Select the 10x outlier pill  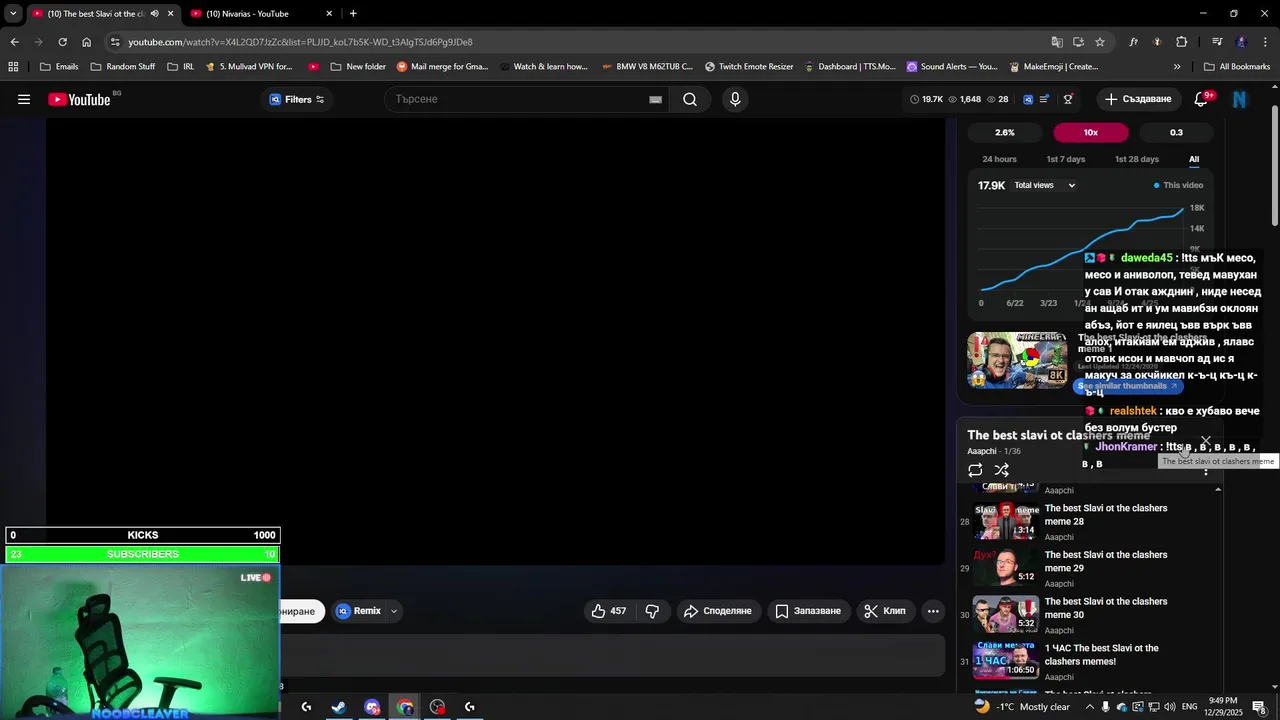pos(1090,132)
